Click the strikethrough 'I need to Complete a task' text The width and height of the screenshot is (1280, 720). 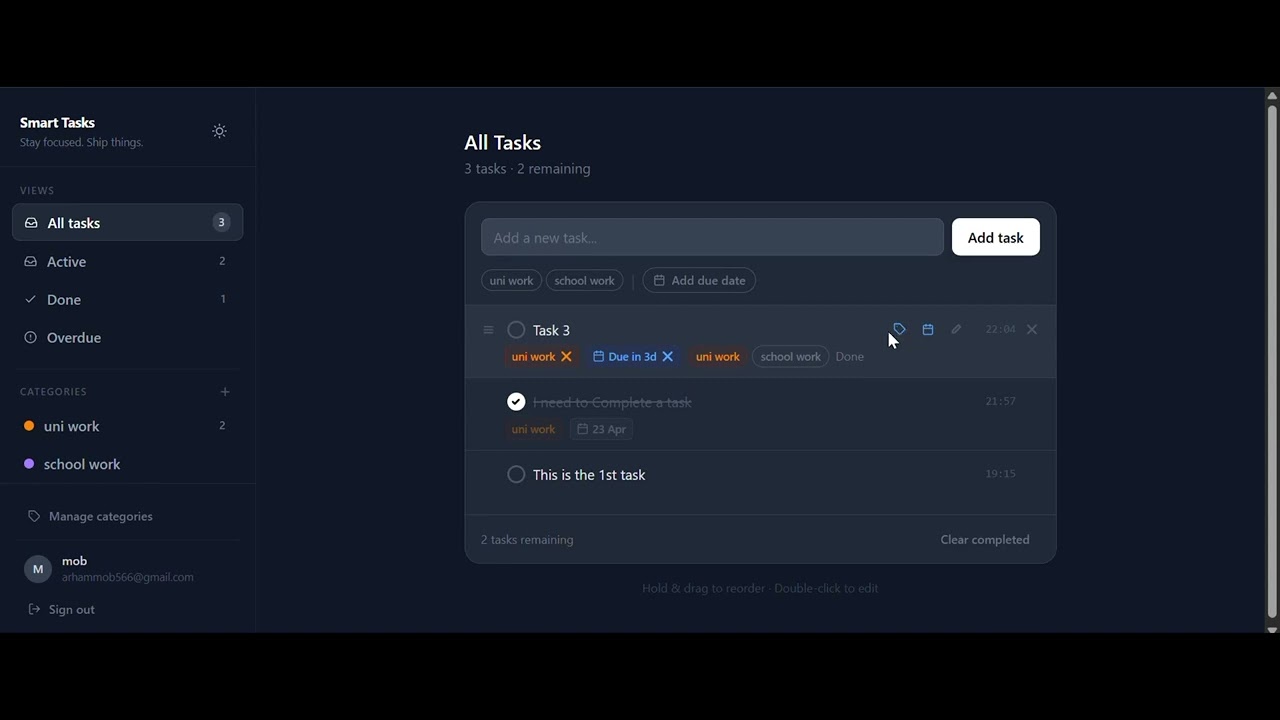612,402
